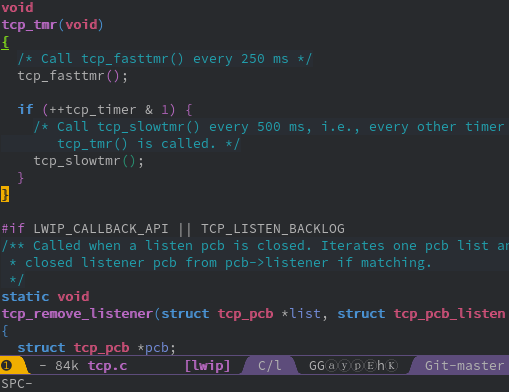Click the circled 'a' auto-complete indicator
This screenshot has height=392, width=509.
(x=331, y=366)
